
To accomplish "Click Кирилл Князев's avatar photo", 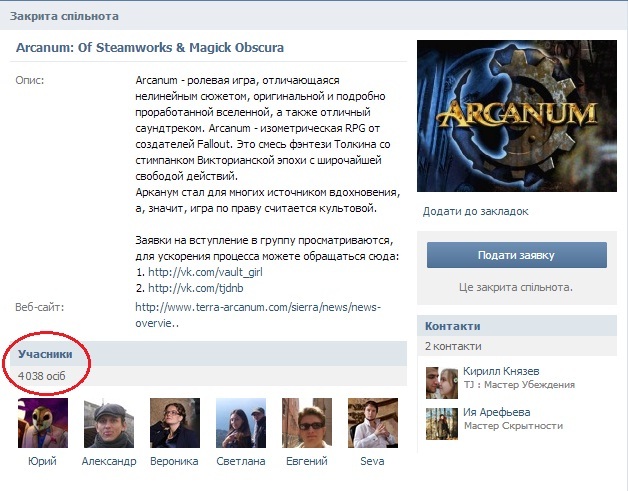I will [442, 383].
